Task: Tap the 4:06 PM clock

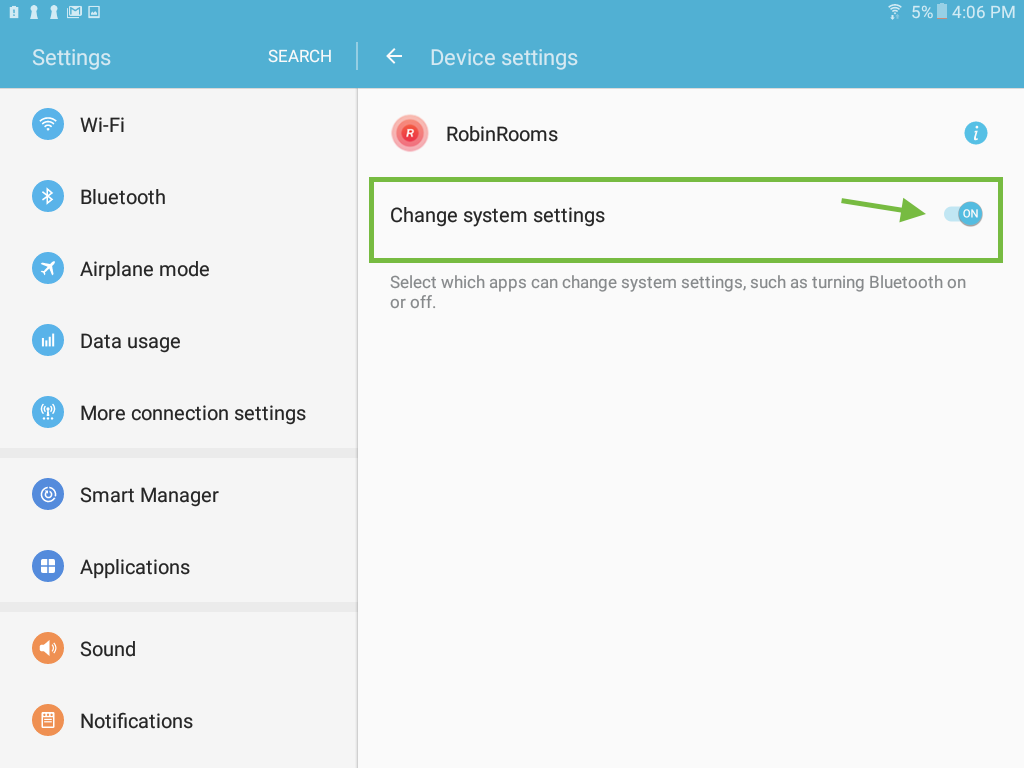Action: tap(984, 12)
